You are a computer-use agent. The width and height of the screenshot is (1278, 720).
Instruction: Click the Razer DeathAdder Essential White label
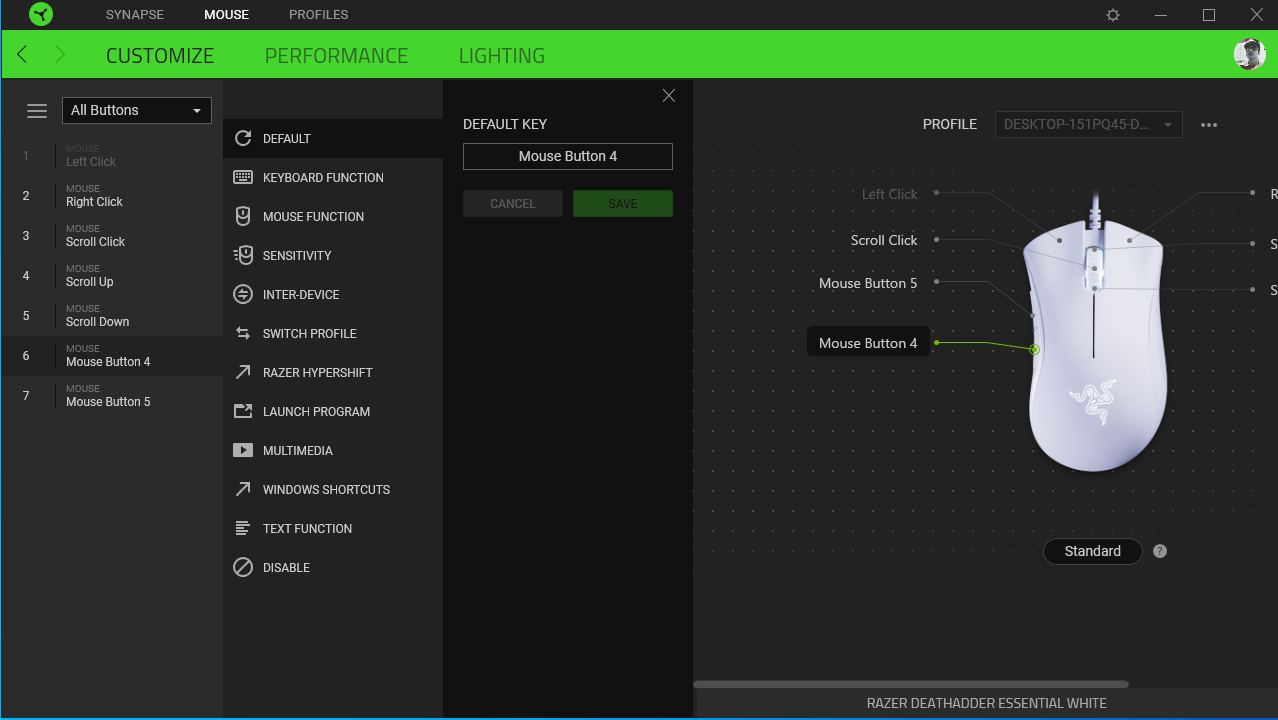point(987,703)
